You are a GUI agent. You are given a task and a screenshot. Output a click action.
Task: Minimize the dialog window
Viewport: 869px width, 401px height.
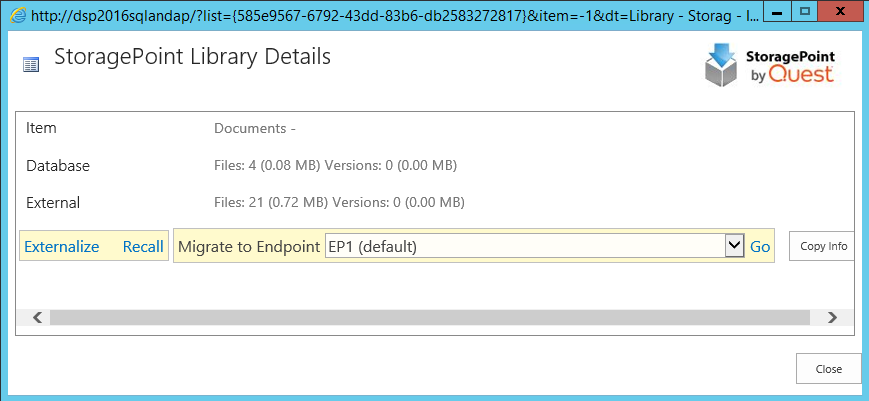(764, 16)
